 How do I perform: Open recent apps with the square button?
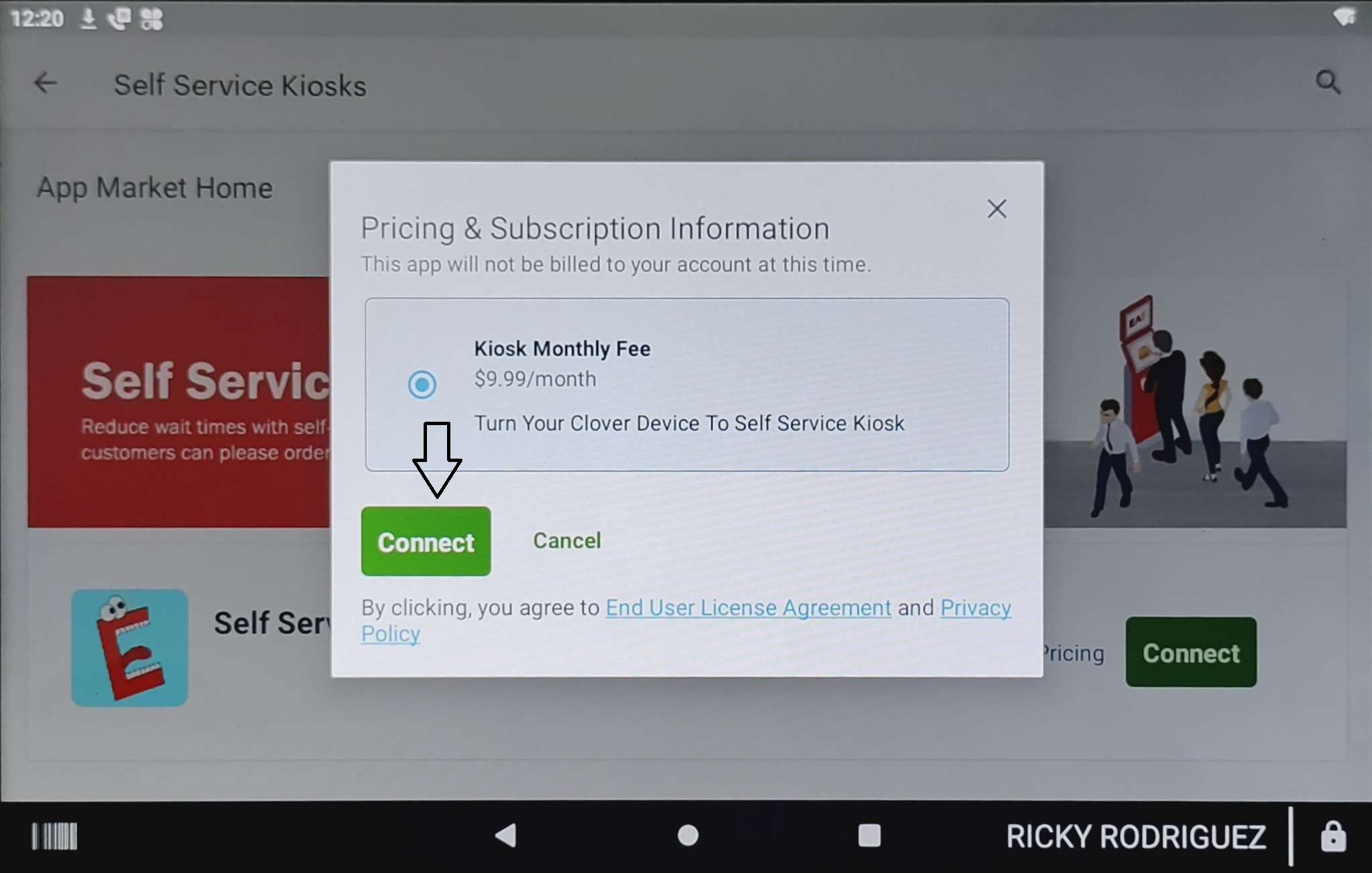(869, 835)
